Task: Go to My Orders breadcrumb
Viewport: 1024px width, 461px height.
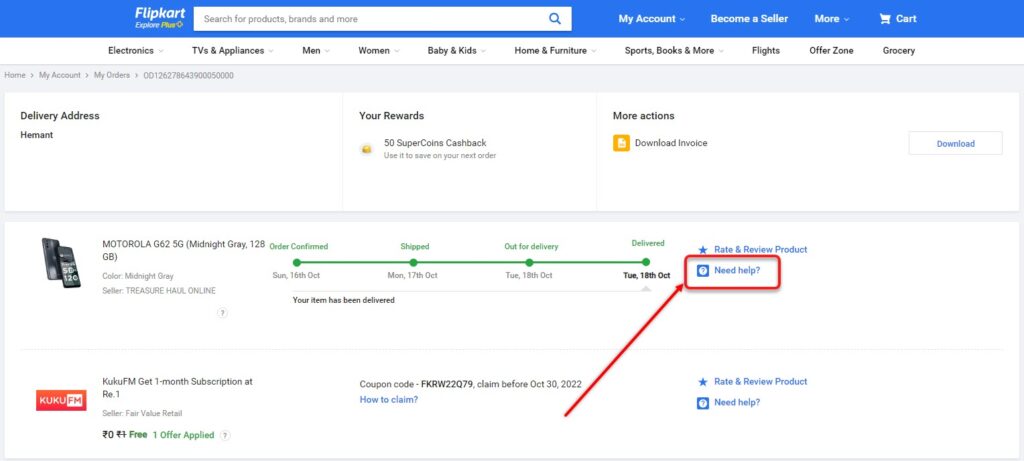Action: pos(112,75)
